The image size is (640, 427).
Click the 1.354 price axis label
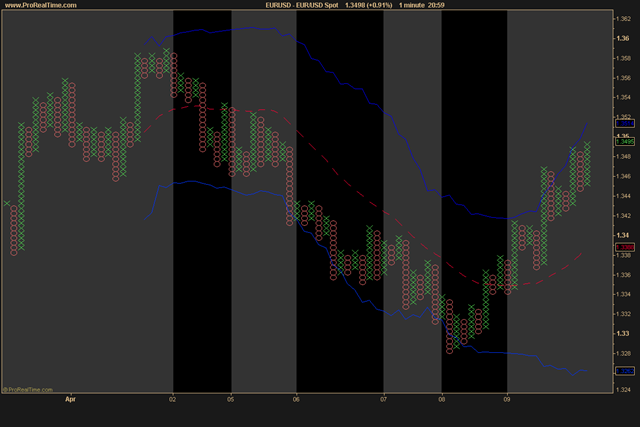[x=623, y=98]
